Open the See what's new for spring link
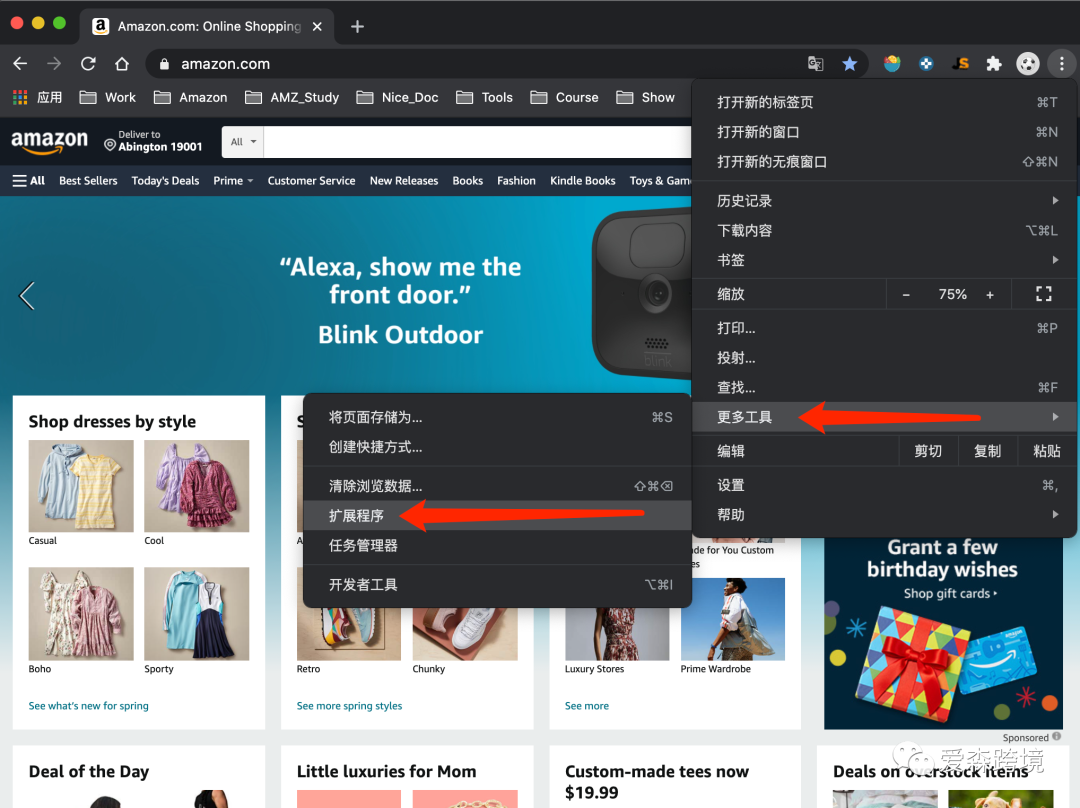 point(88,705)
